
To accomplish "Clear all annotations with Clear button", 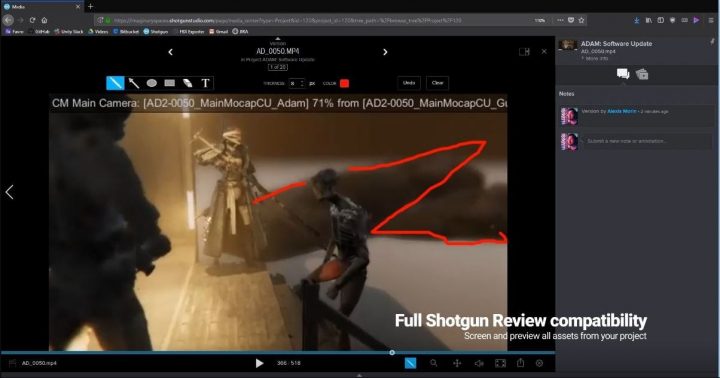I will tap(437, 83).
